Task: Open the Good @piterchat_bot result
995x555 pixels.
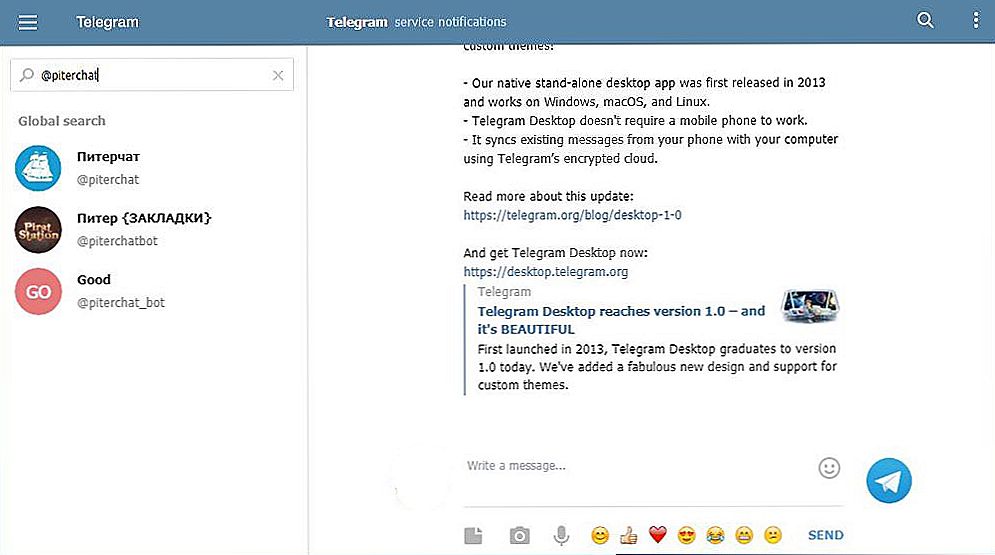Action: (155, 291)
